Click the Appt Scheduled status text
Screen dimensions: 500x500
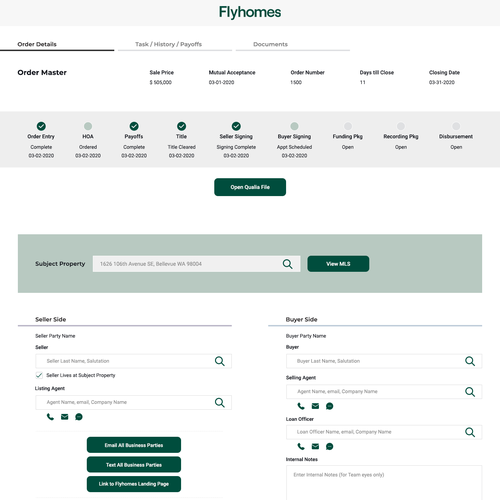[x=294, y=147]
